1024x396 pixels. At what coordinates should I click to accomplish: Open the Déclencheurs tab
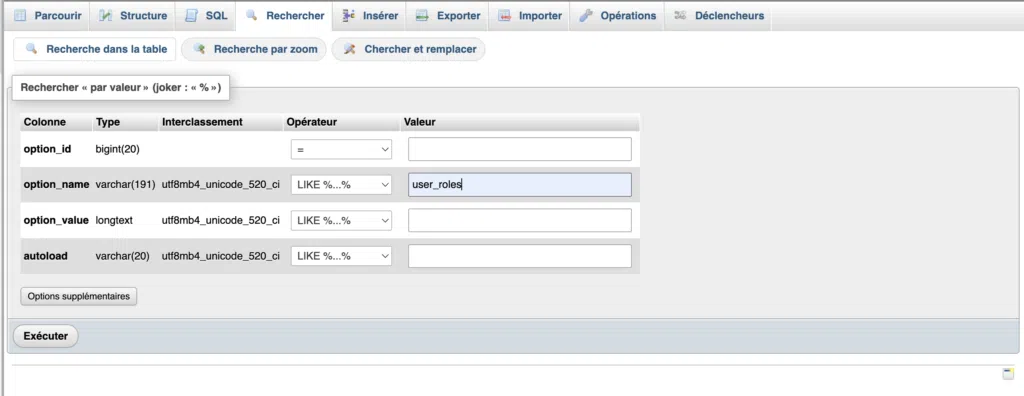click(719, 16)
